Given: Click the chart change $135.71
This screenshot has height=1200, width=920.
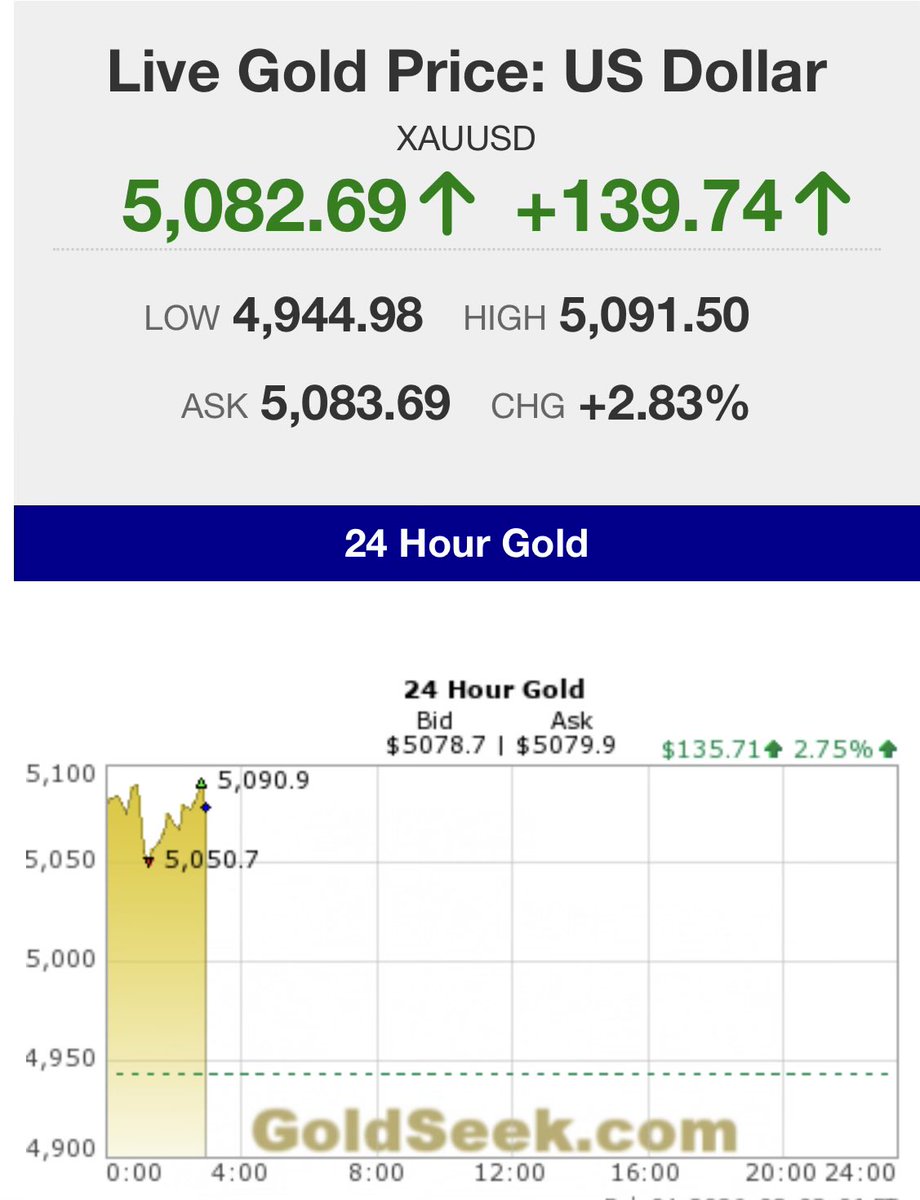Looking at the screenshot, I should point(711,749).
